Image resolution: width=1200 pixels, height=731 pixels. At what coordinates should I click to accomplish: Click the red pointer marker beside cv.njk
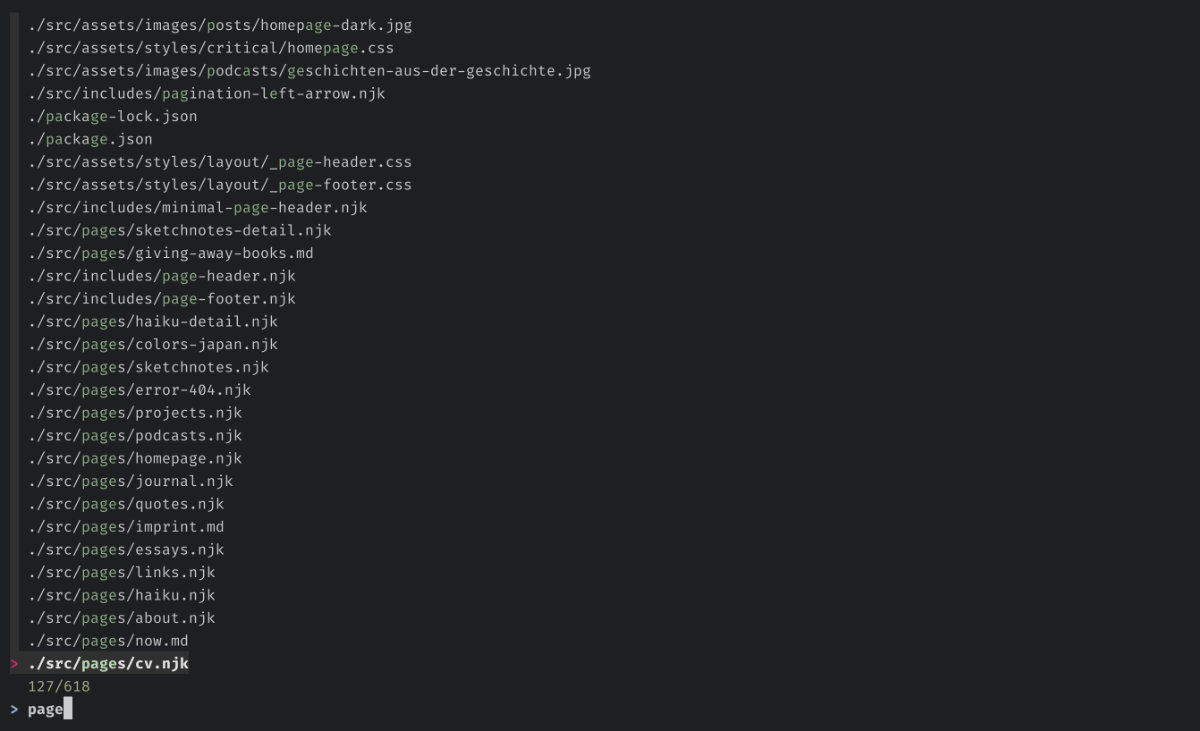pyautogui.click(x=14, y=663)
